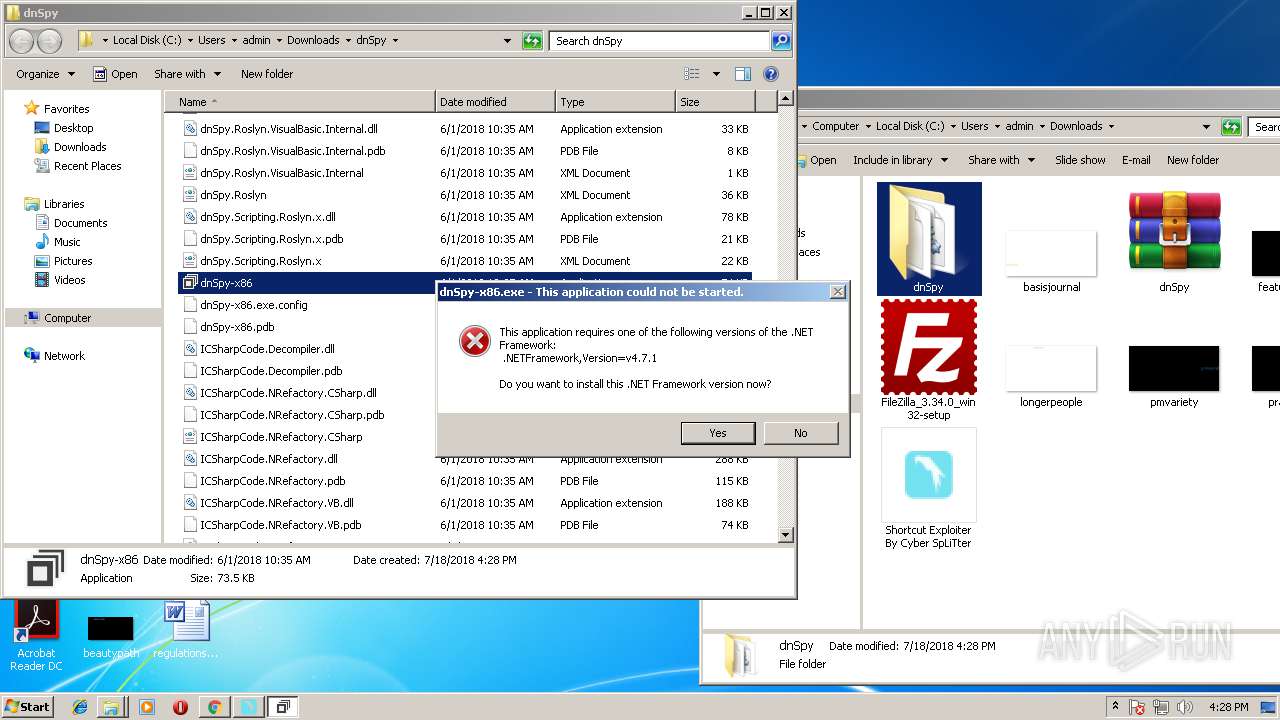Go forward in dnSpy window
1280x720 pixels.
coord(49,41)
